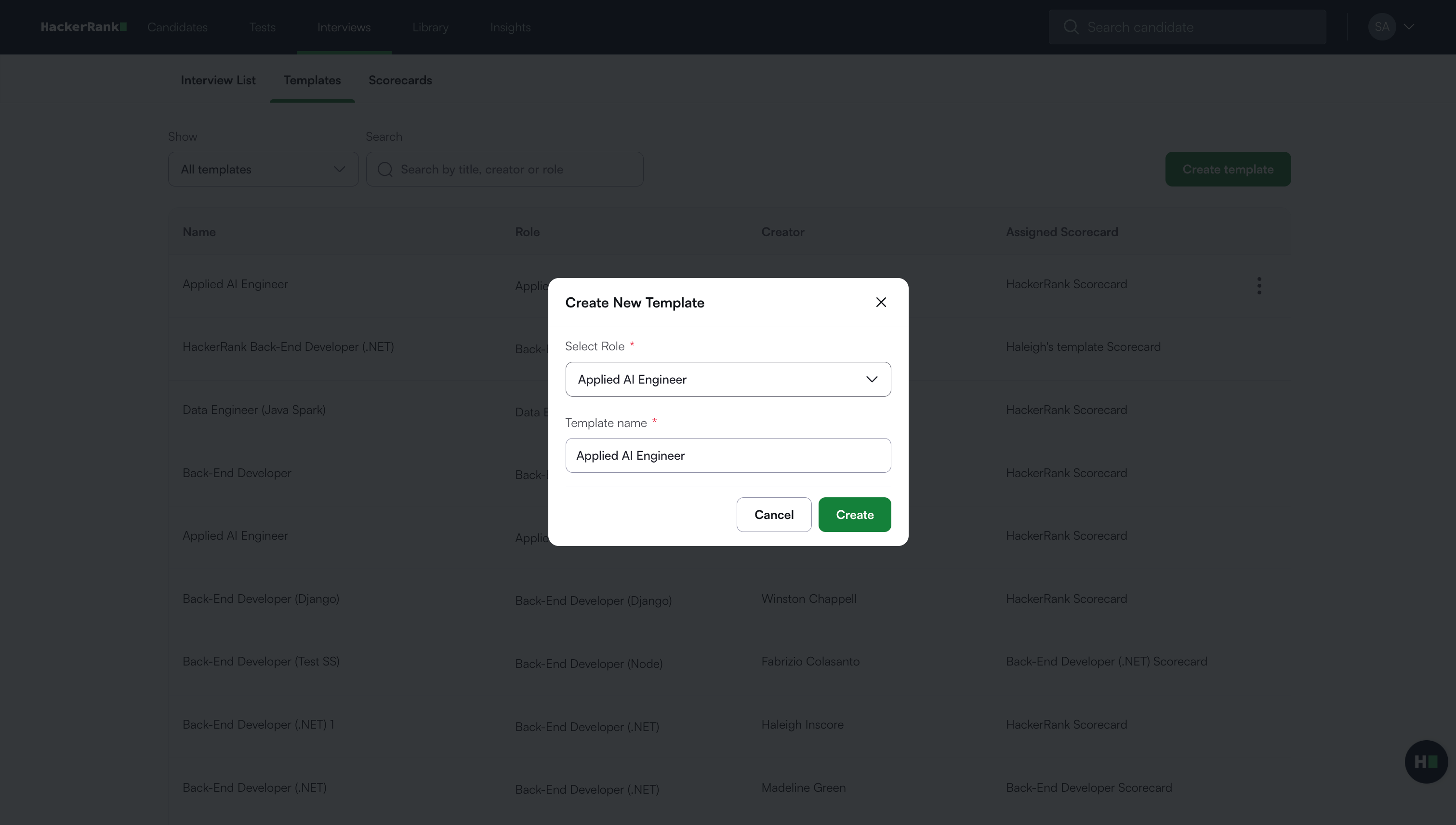
Task: Click the Search candidate field
Action: [1201, 27]
